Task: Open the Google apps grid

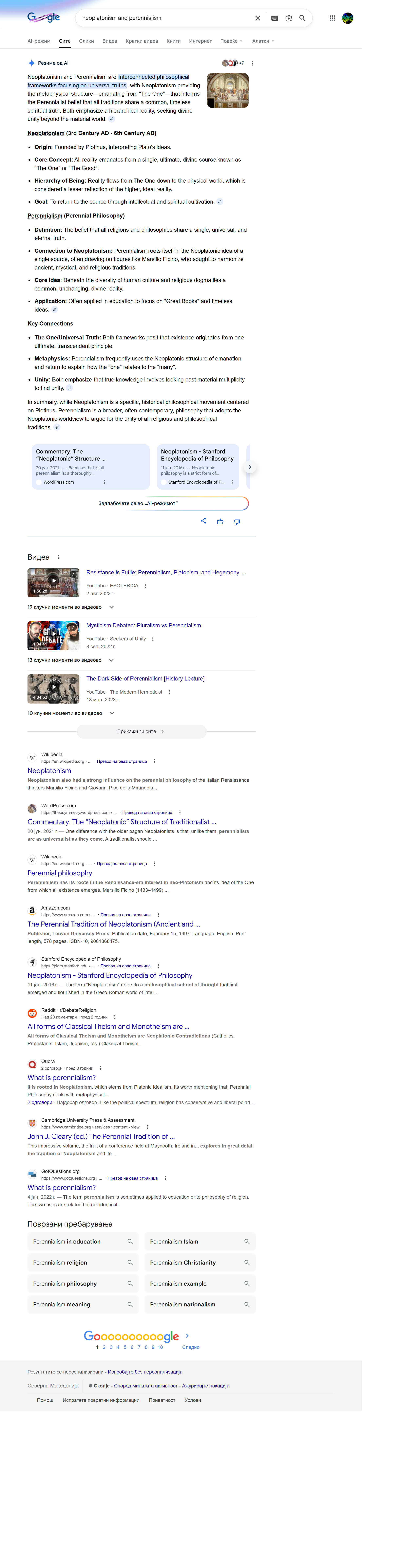Action: [332, 18]
